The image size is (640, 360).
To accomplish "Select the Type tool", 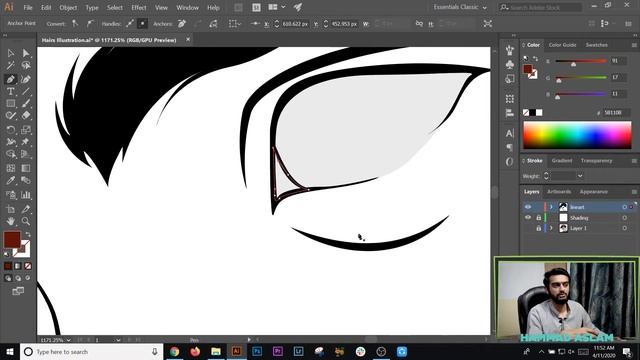I will pyautogui.click(x=11, y=91).
